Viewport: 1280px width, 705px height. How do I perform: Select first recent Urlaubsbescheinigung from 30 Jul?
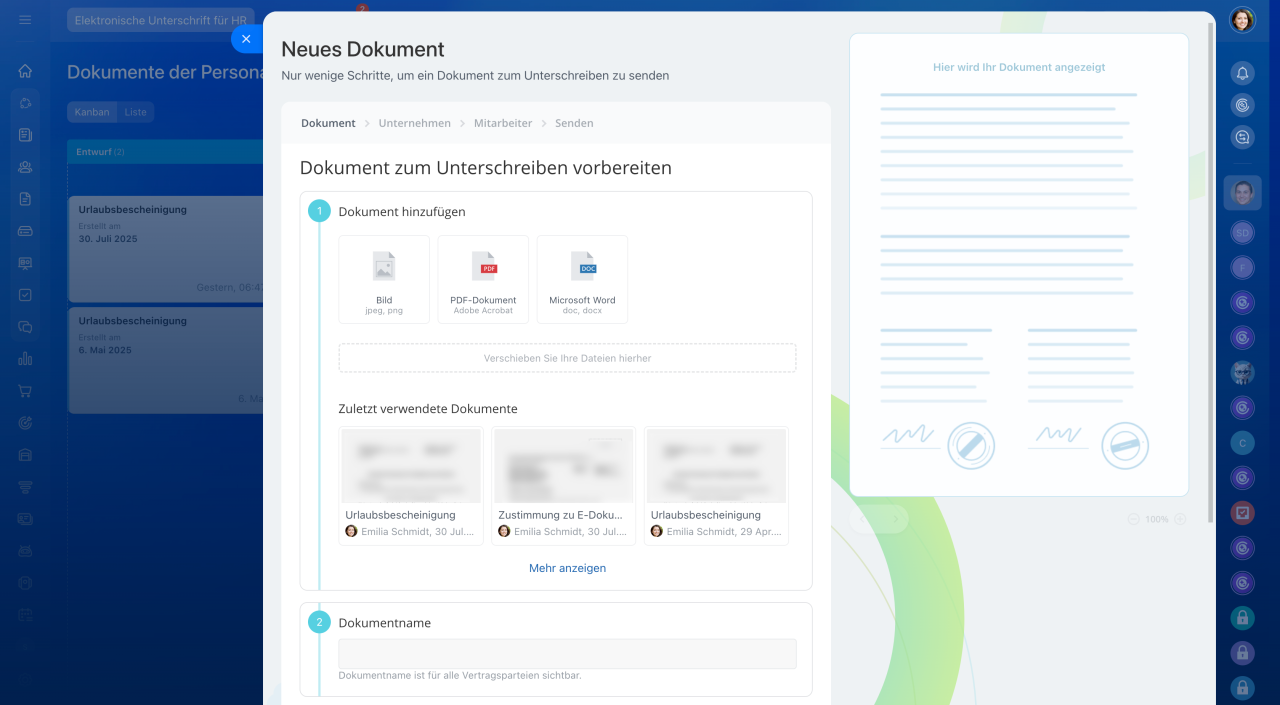click(411, 486)
